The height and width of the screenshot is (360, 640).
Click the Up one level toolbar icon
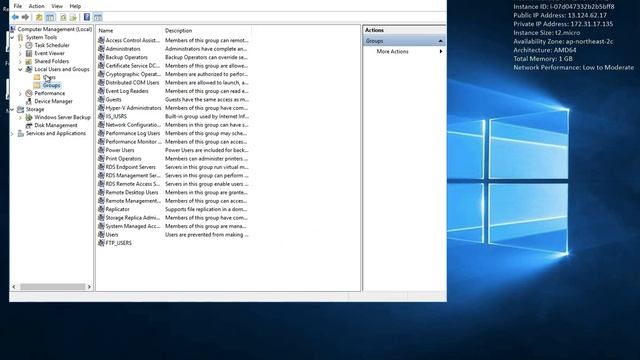pyautogui.click(x=39, y=17)
